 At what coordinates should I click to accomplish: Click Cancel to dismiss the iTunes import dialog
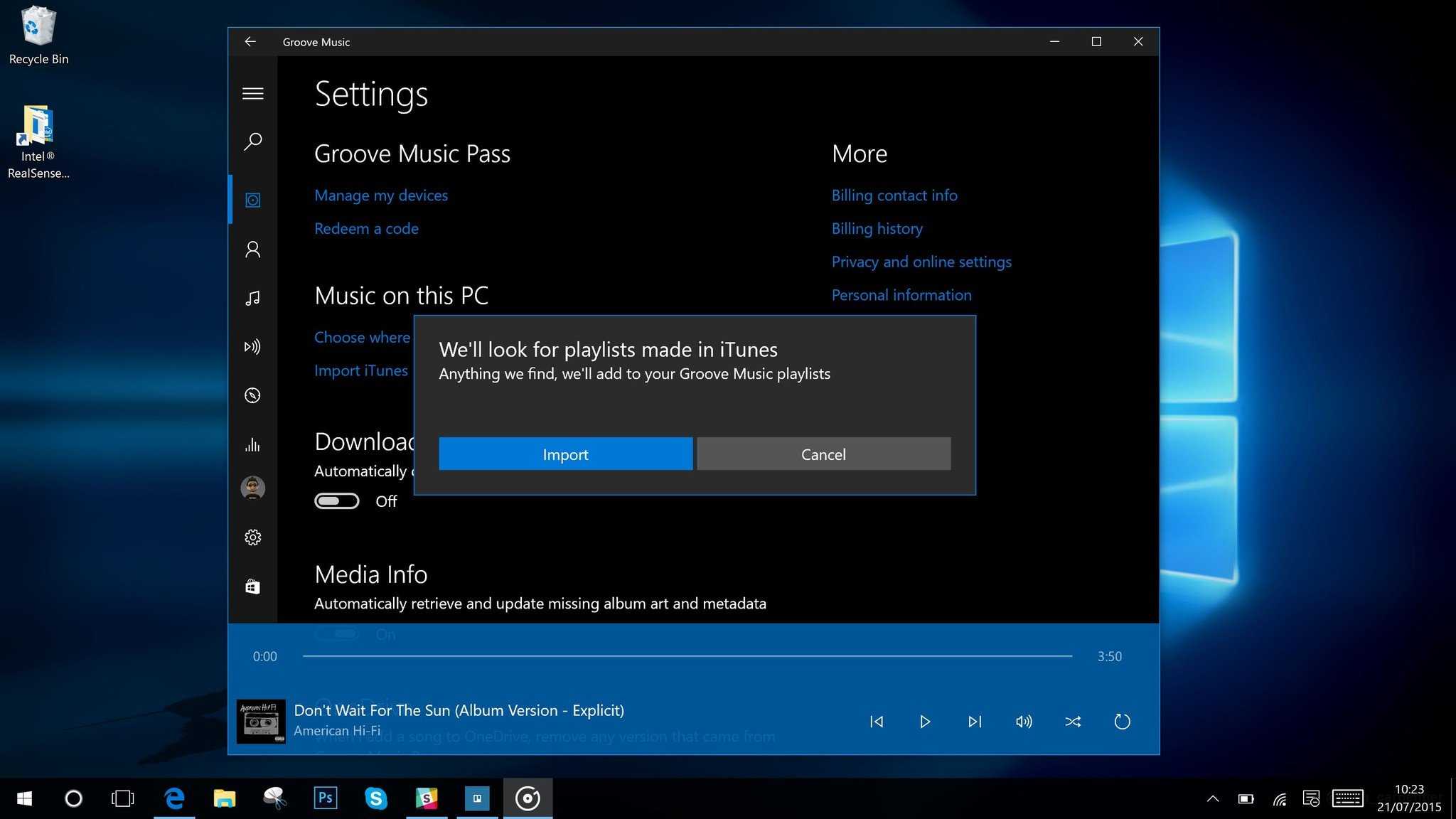click(824, 454)
